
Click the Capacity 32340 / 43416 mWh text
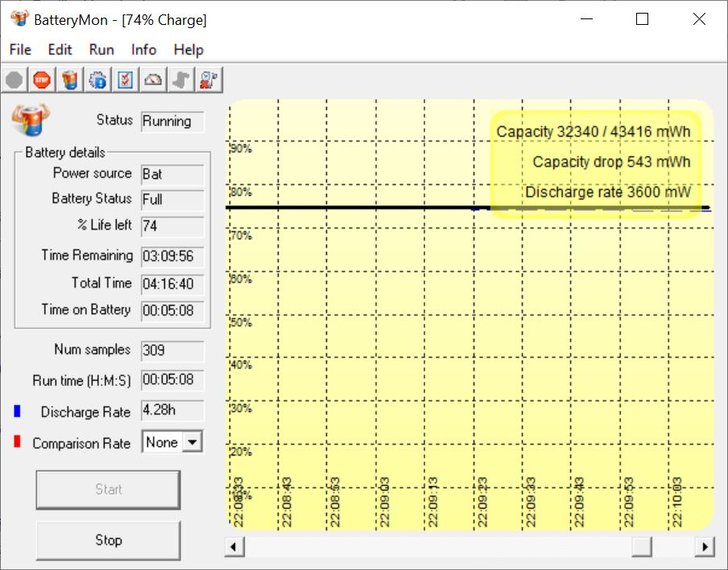[x=593, y=132]
